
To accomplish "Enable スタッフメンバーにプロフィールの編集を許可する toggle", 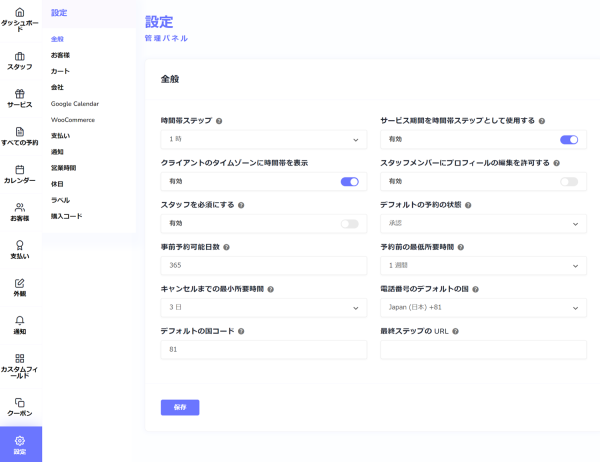I will [x=569, y=182].
